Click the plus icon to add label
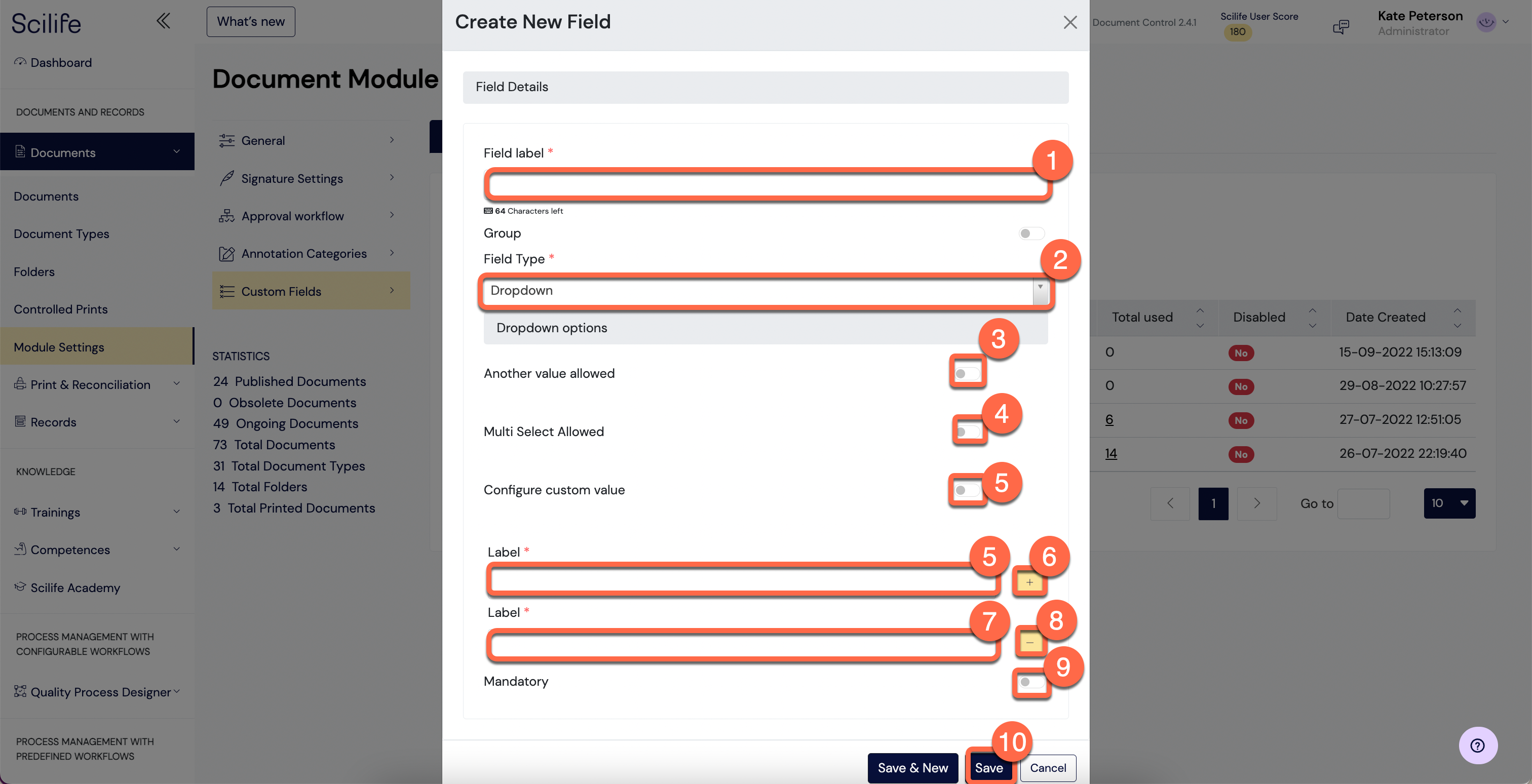1532x784 pixels. click(1029, 582)
